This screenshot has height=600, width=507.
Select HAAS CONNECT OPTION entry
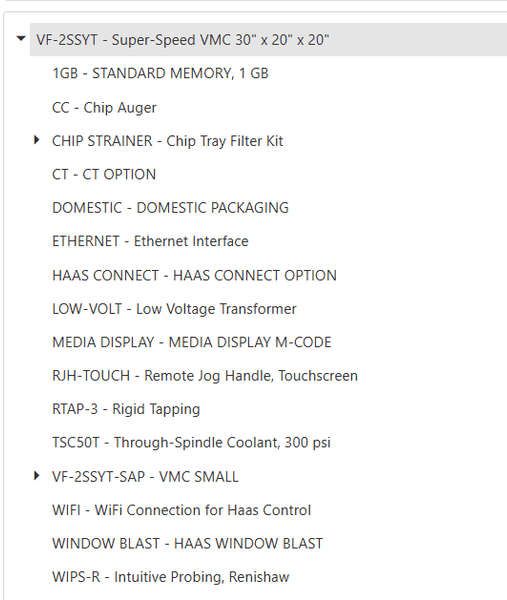click(194, 276)
